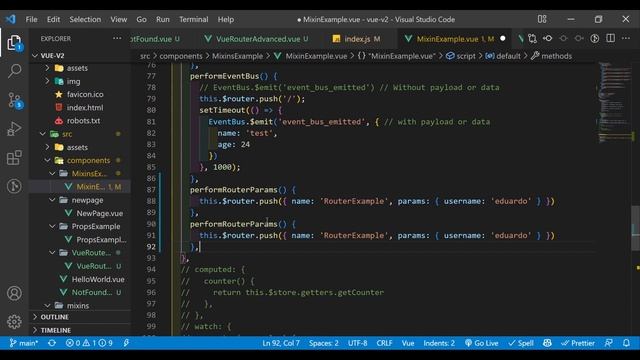
Task: Click the code minimap preview
Action: (x=614, y=102)
